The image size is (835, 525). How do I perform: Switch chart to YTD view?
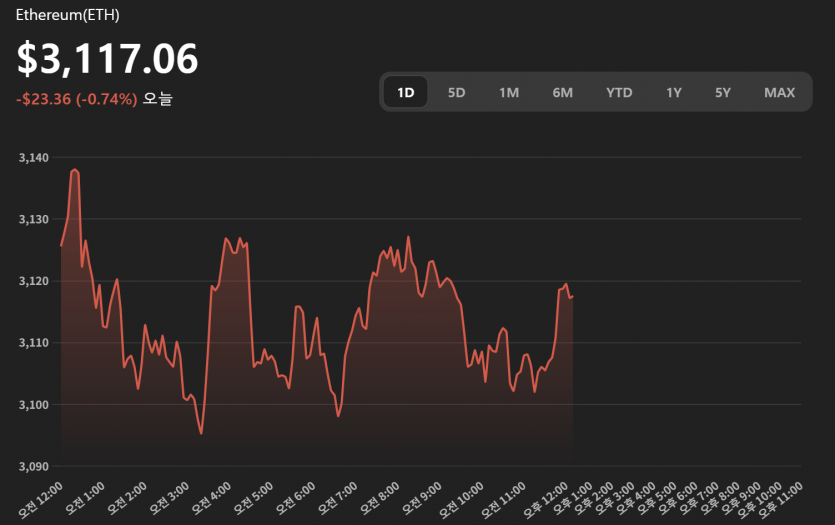pos(619,93)
